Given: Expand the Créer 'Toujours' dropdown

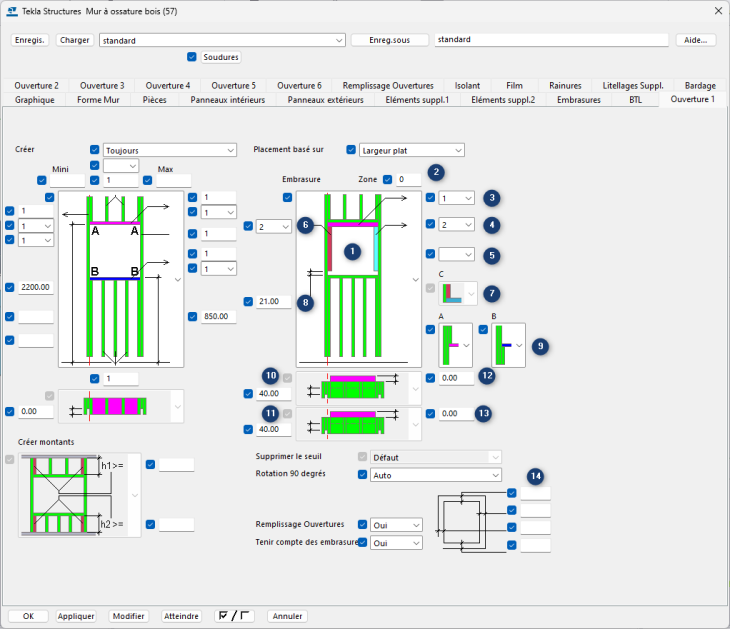Looking at the screenshot, I should pyautogui.click(x=169, y=150).
